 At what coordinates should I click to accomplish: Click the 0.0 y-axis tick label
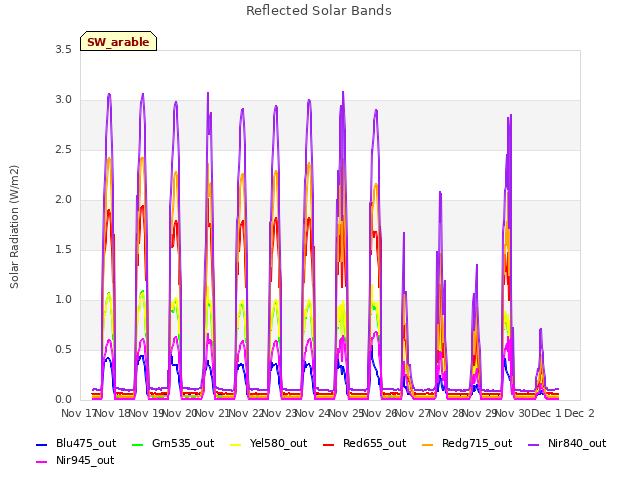pyautogui.click(x=64, y=400)
